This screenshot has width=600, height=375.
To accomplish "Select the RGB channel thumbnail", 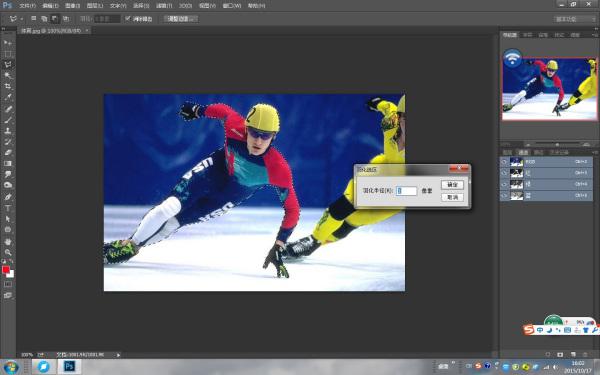I will (x=516, y=162).
